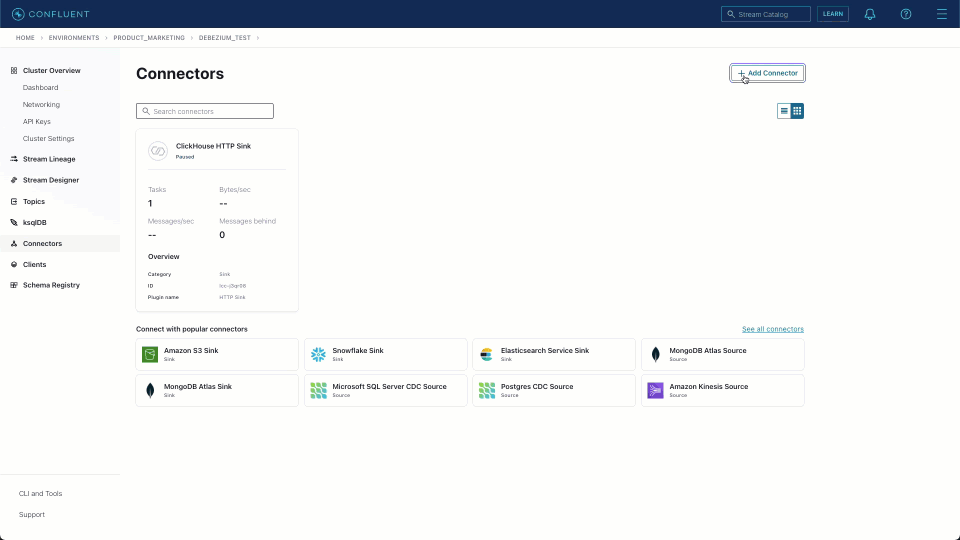Open CLI and Tools link
This screenshot has height=540, width=960.
(x=40, y=493)
